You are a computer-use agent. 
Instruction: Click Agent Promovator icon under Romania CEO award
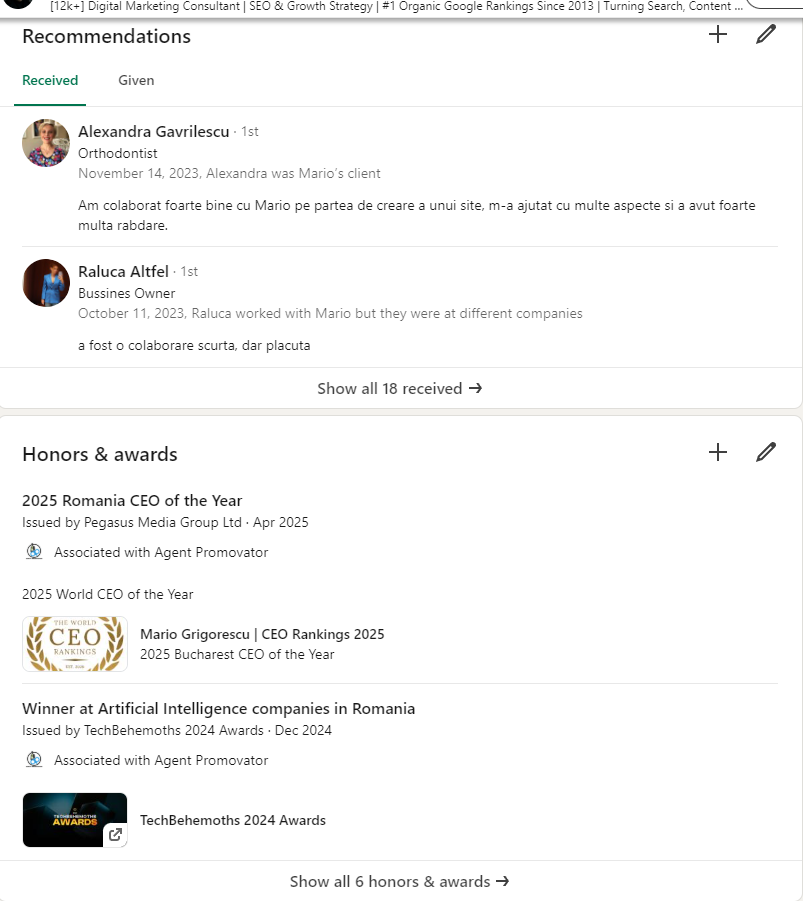click(33, 551)
